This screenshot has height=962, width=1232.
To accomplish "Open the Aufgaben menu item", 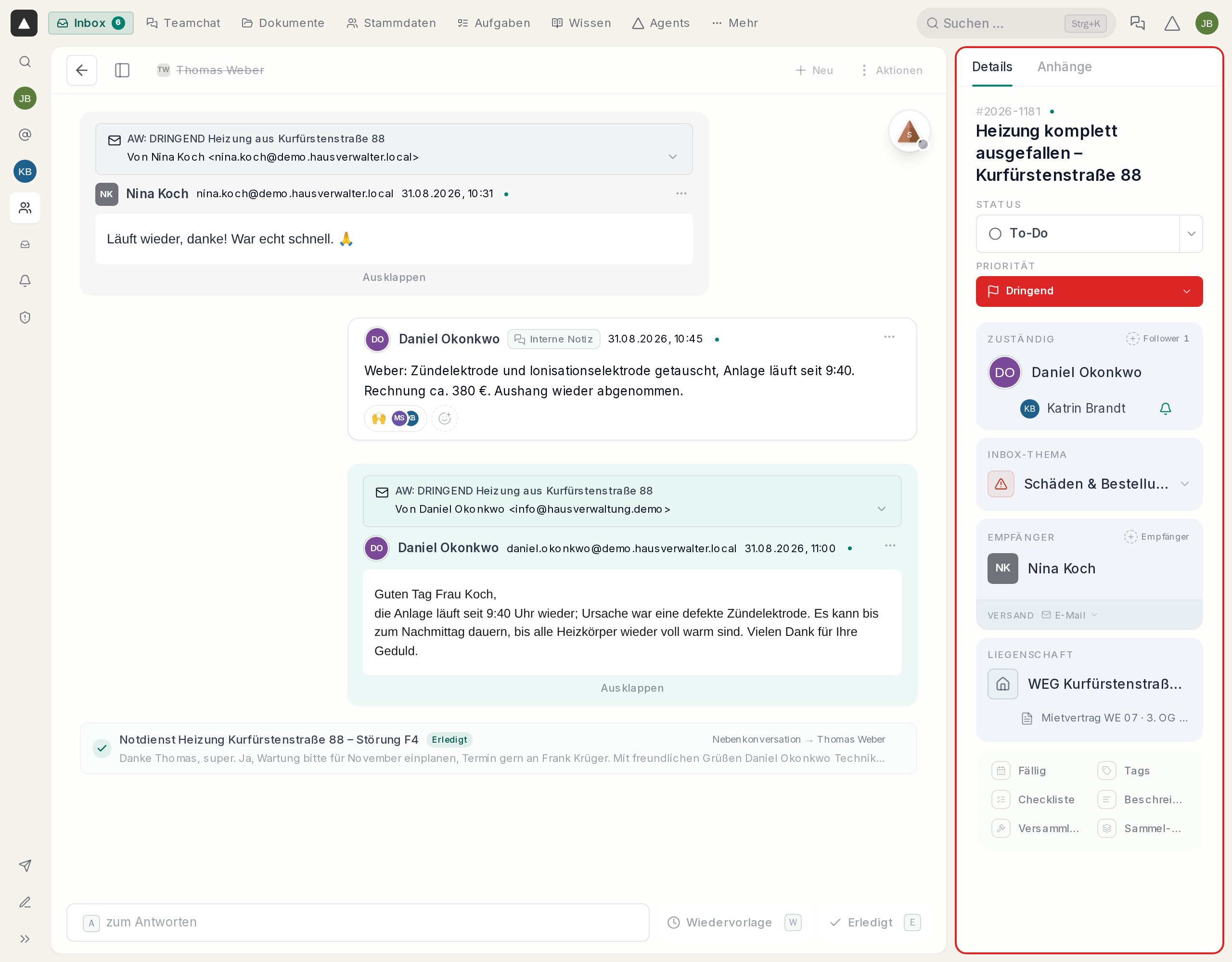I will click(494, 23).
